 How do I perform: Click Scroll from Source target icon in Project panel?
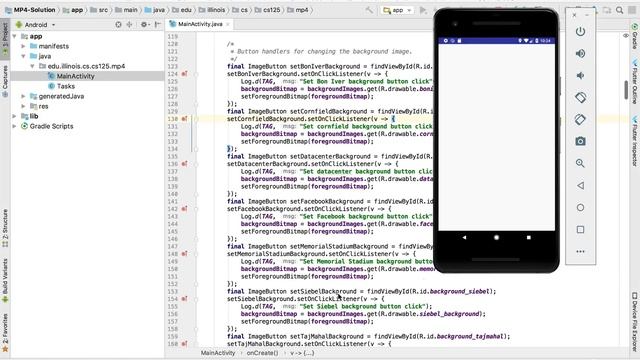coord(118,24)
